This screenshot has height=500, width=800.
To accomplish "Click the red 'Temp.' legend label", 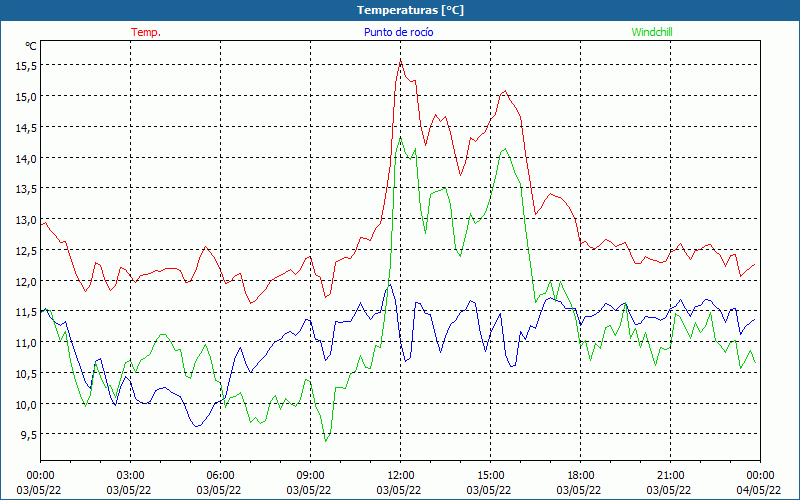I will 146,32.
